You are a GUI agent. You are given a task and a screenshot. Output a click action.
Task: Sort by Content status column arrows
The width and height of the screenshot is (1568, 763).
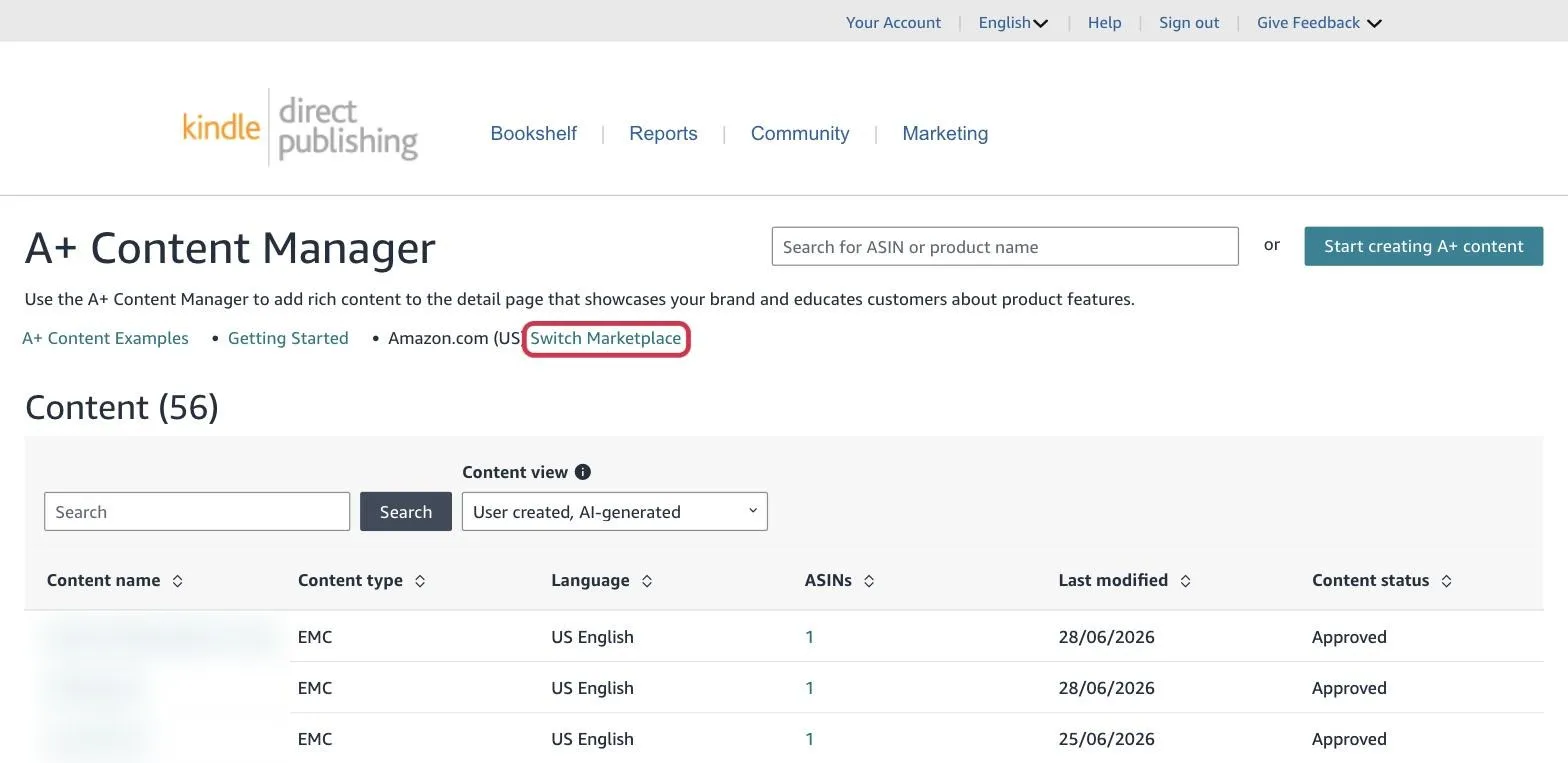click(1446, 581)
